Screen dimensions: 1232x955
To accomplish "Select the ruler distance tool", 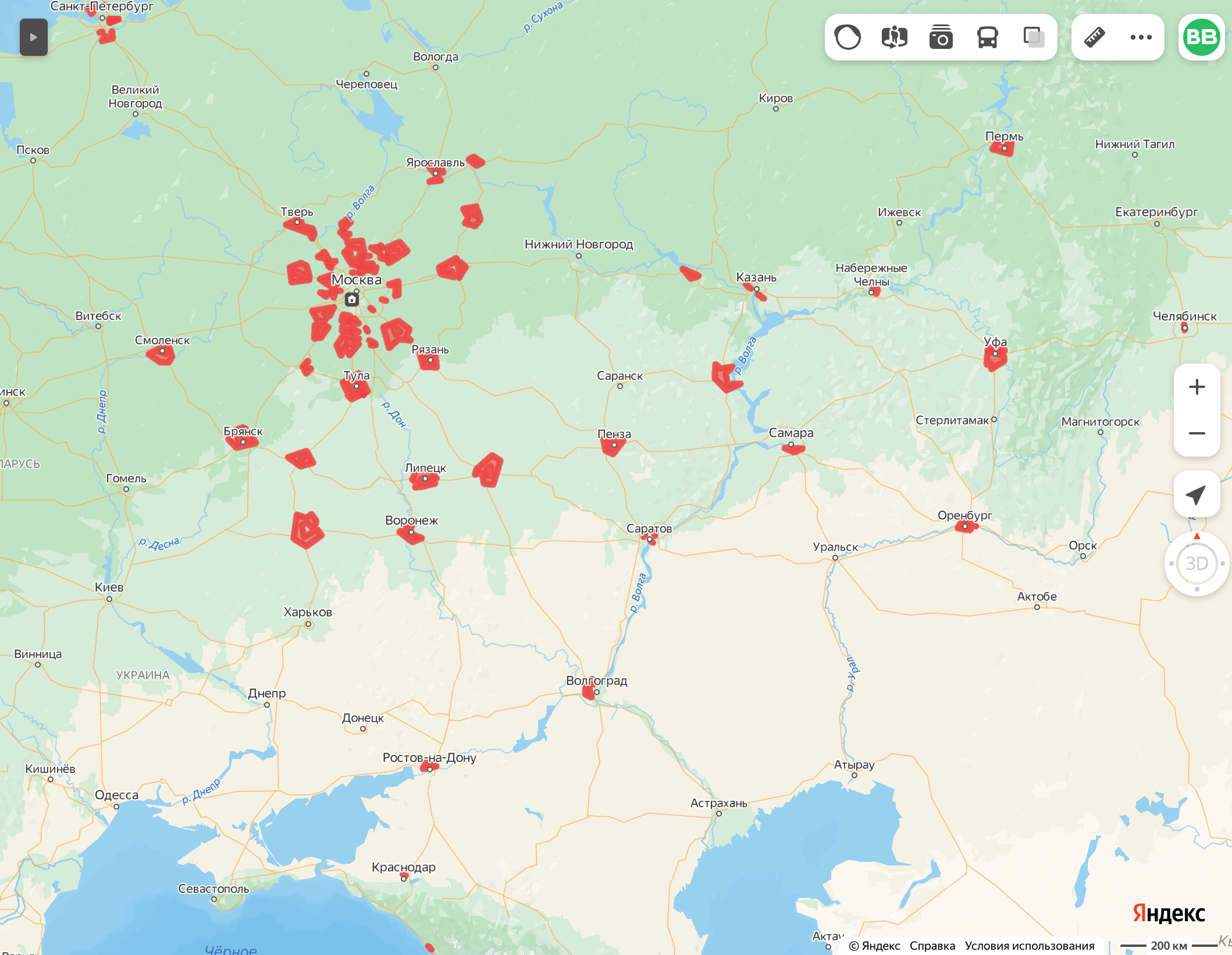I will (1094, 37).
